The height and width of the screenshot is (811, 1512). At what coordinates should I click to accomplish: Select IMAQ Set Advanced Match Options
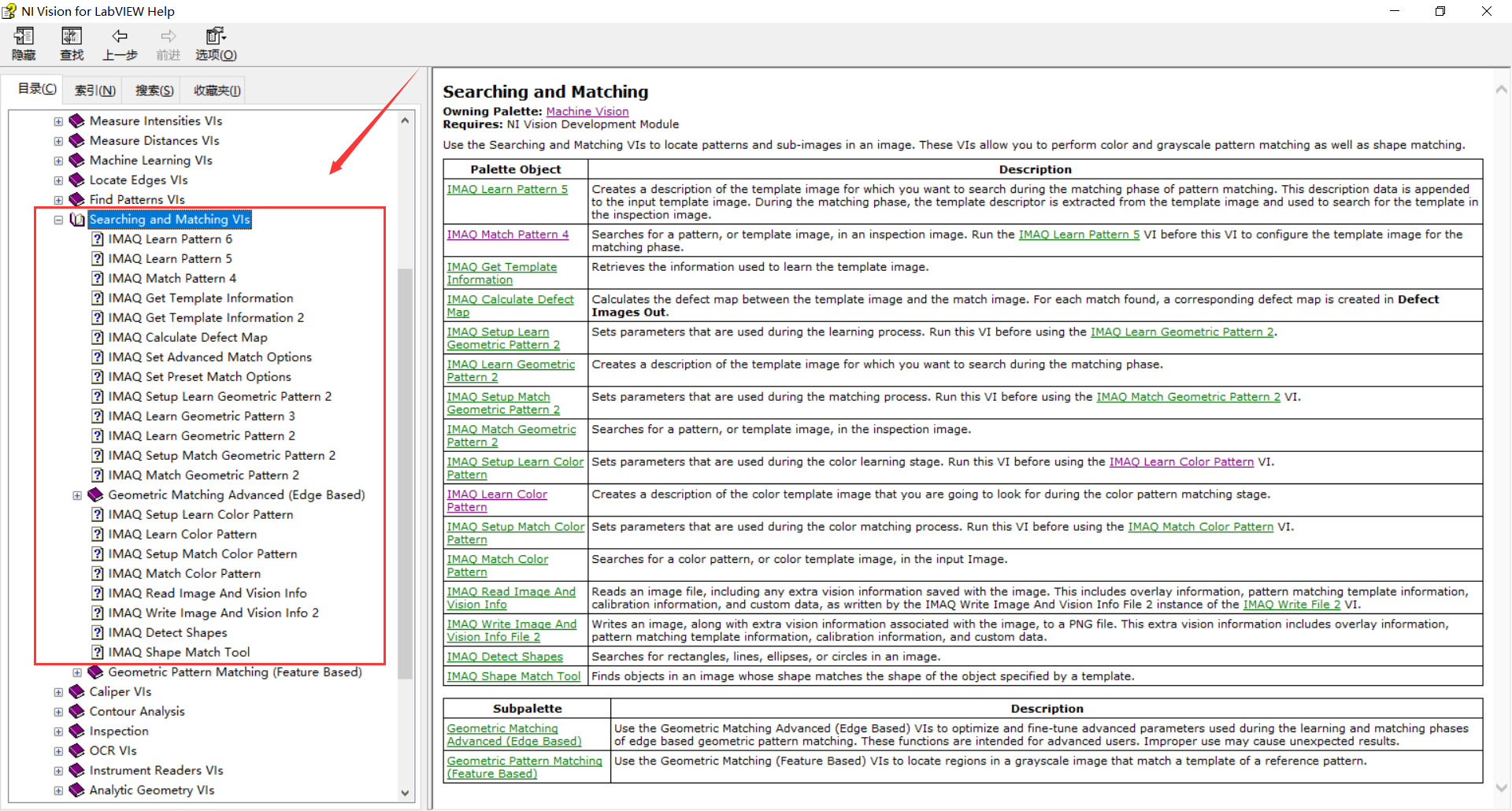click(209, 357)
